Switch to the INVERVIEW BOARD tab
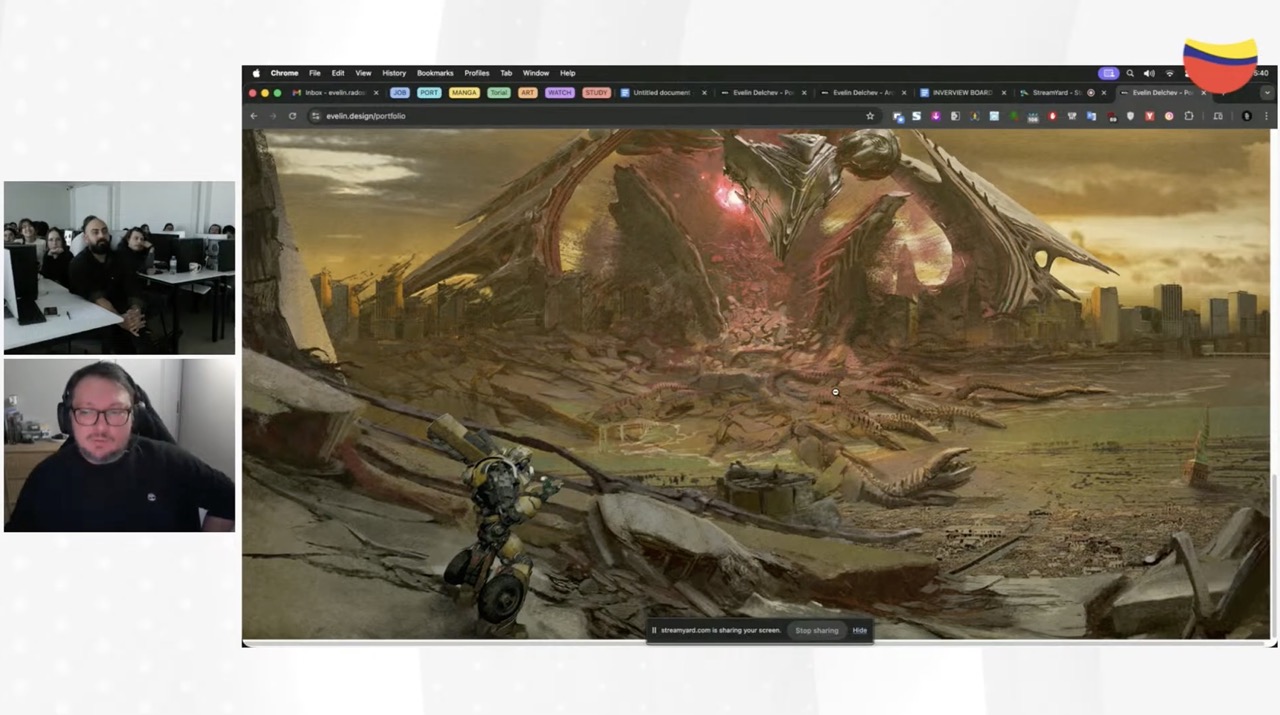The height and width of the screenshot is (715, 1280). point(960,93)
